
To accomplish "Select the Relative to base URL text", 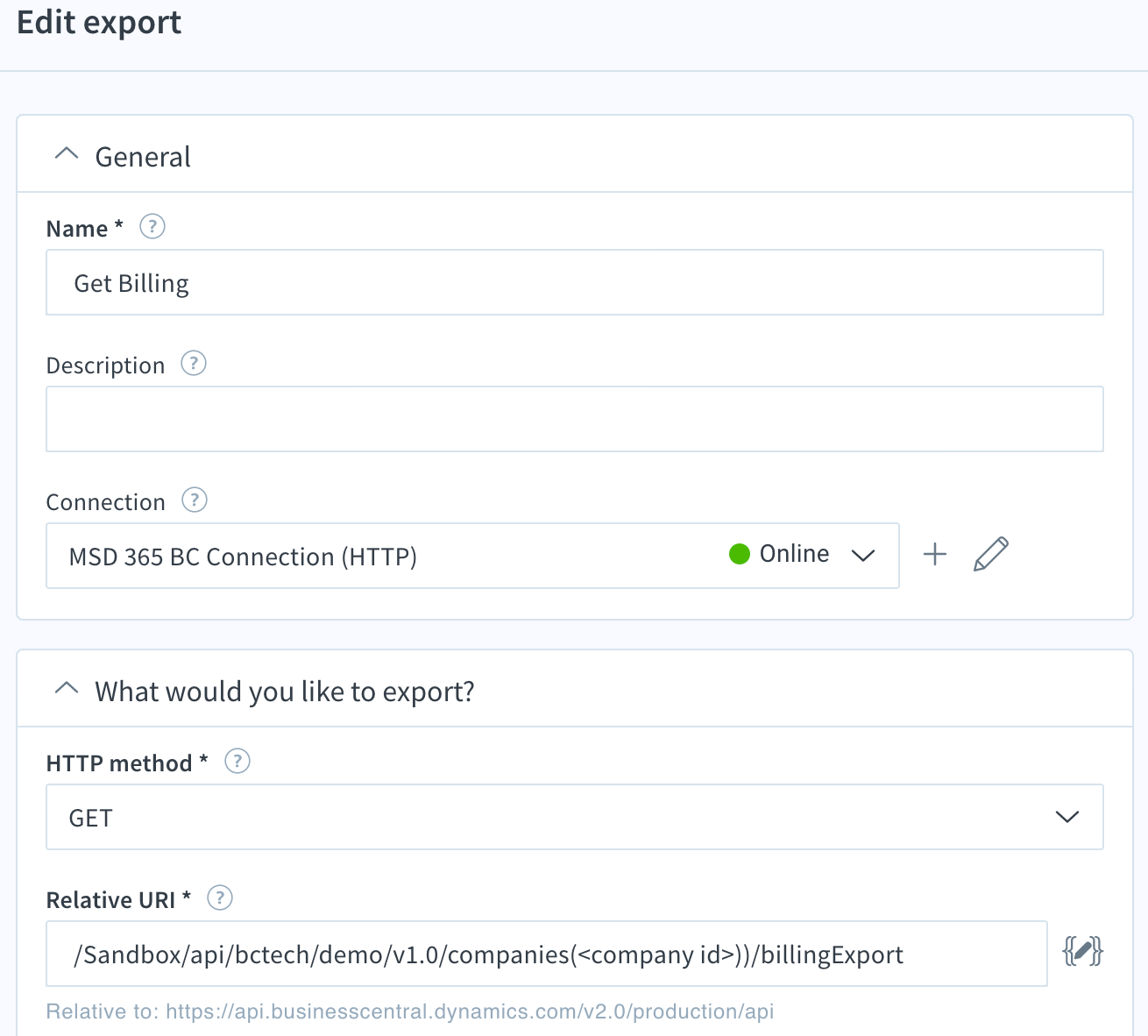I will pyautogui.click(x=410, y=1011).
